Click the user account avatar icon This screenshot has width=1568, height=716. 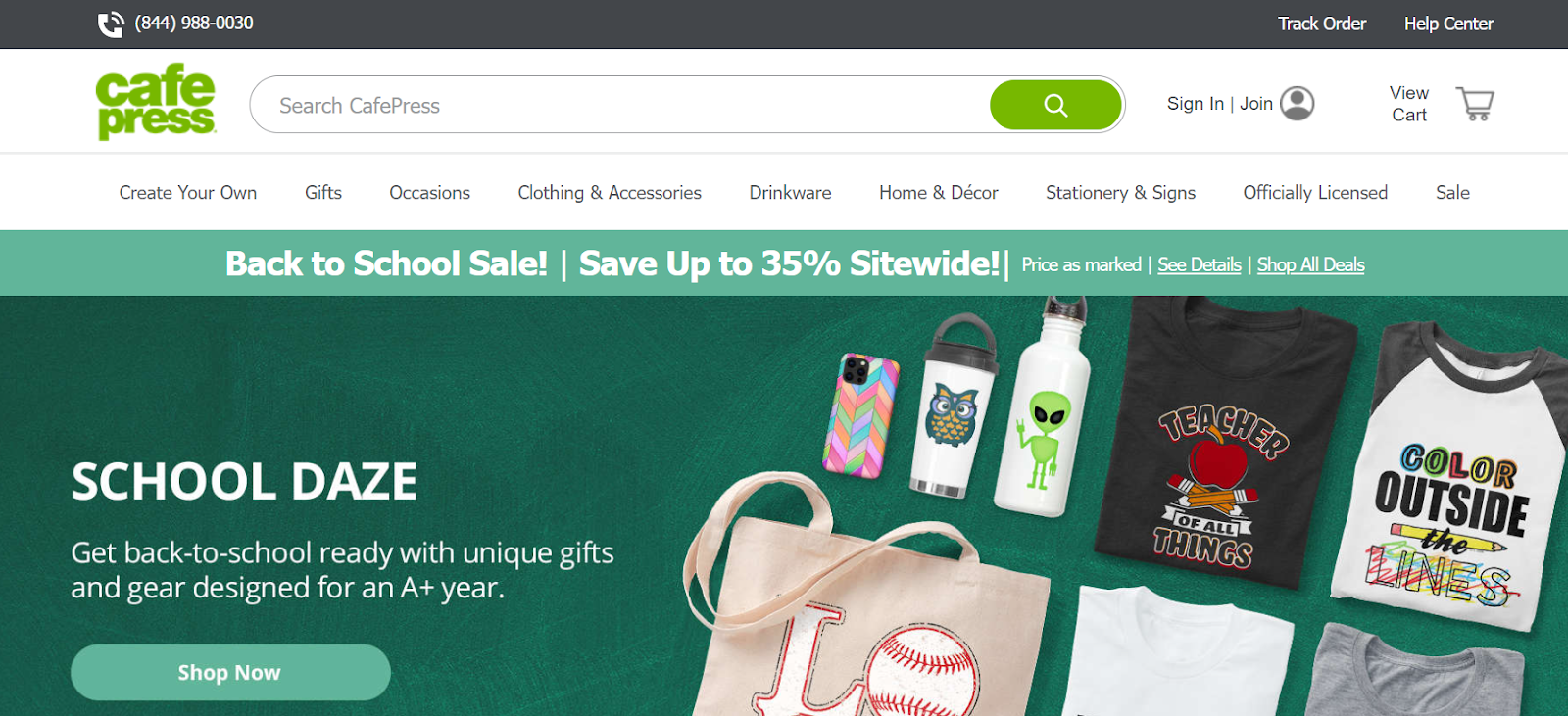(x=1297, y=103)
